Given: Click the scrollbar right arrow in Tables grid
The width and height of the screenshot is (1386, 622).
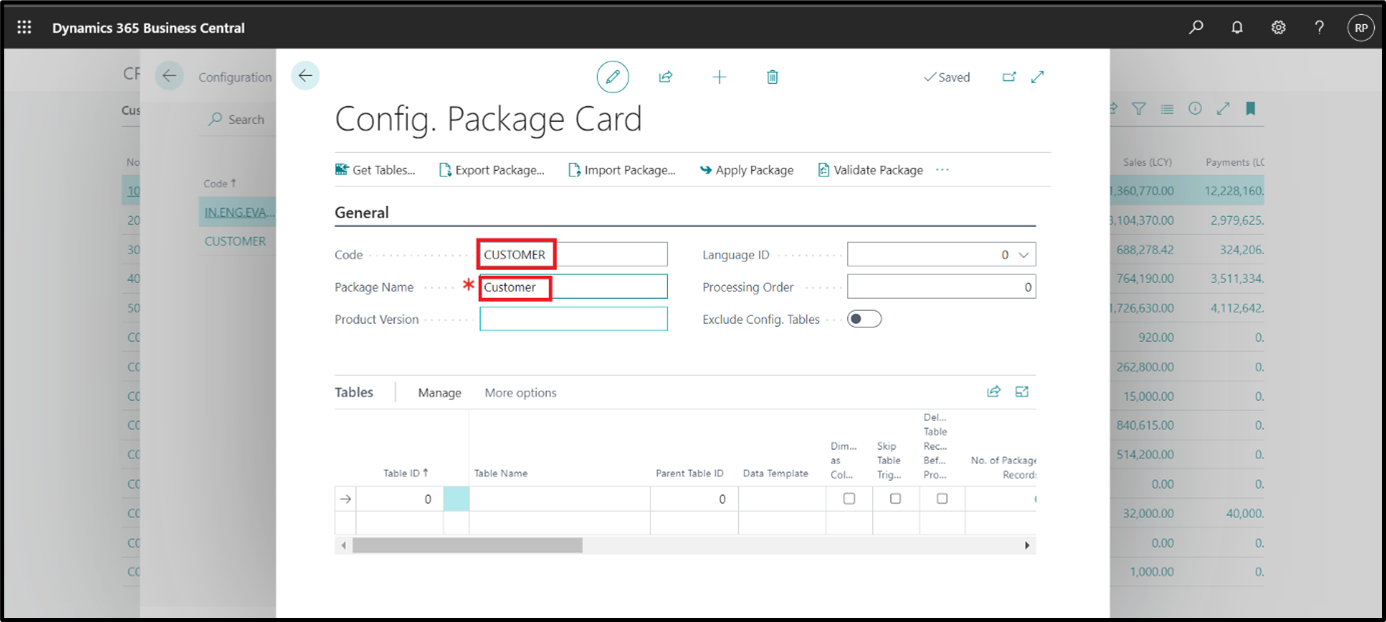Looking at the screenshot, I should 1027,545.
